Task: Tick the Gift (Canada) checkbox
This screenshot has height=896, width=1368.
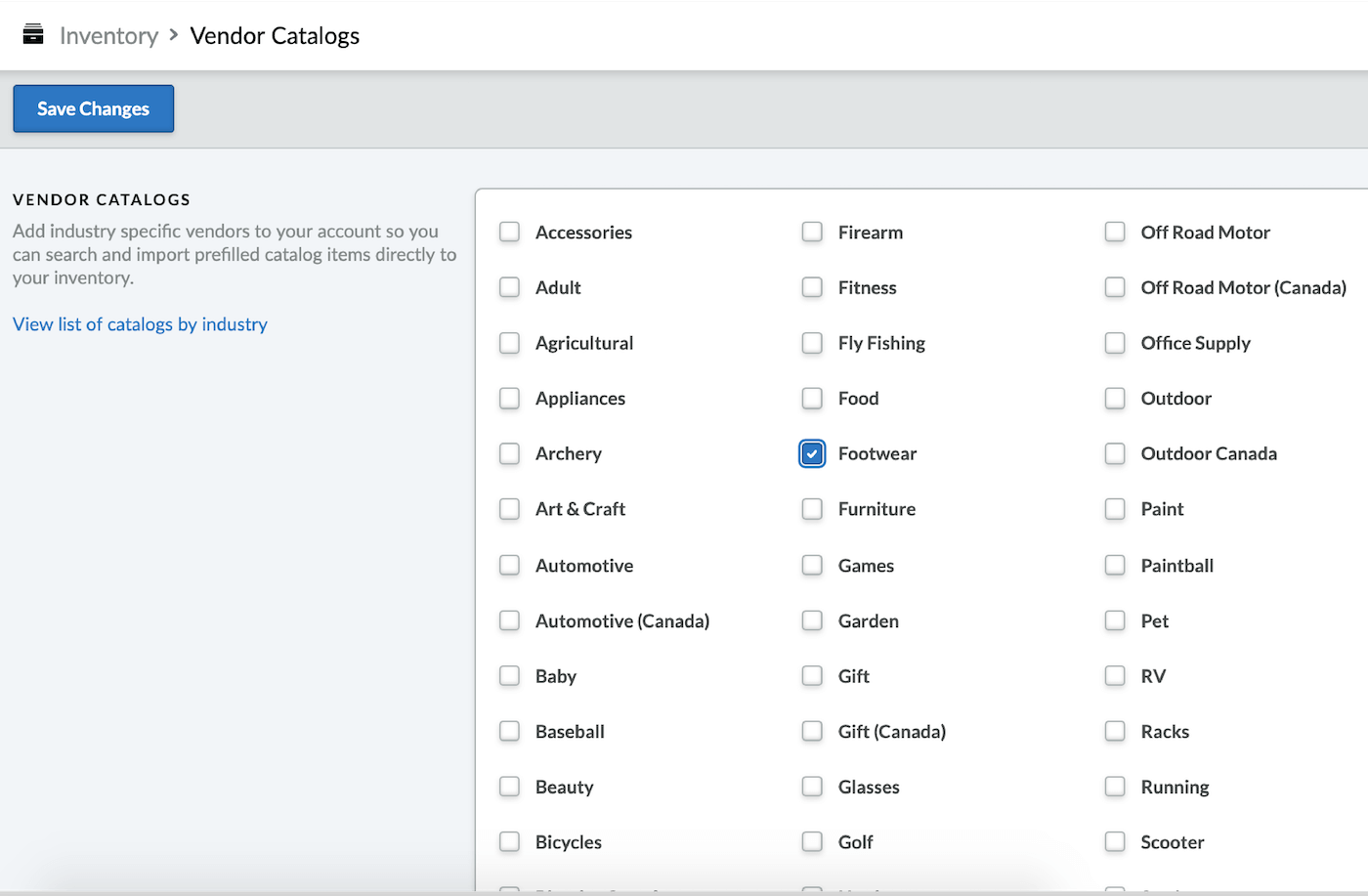Action: tap(812, 731)
